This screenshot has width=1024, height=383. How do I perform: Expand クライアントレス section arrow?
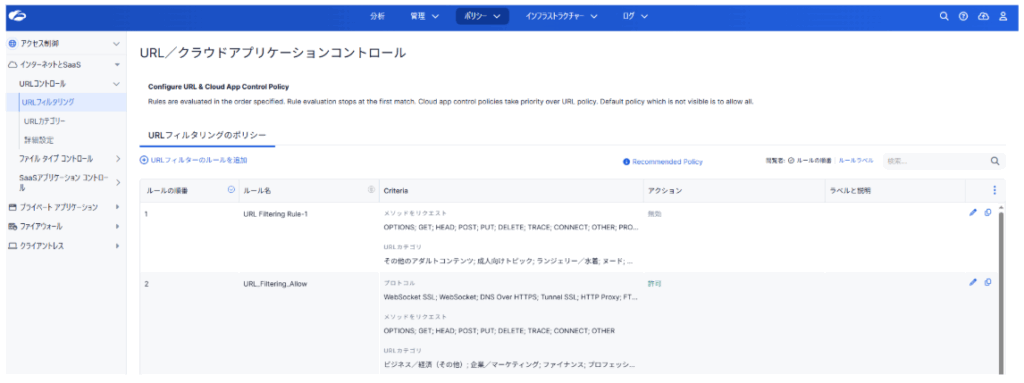[117, 246]
